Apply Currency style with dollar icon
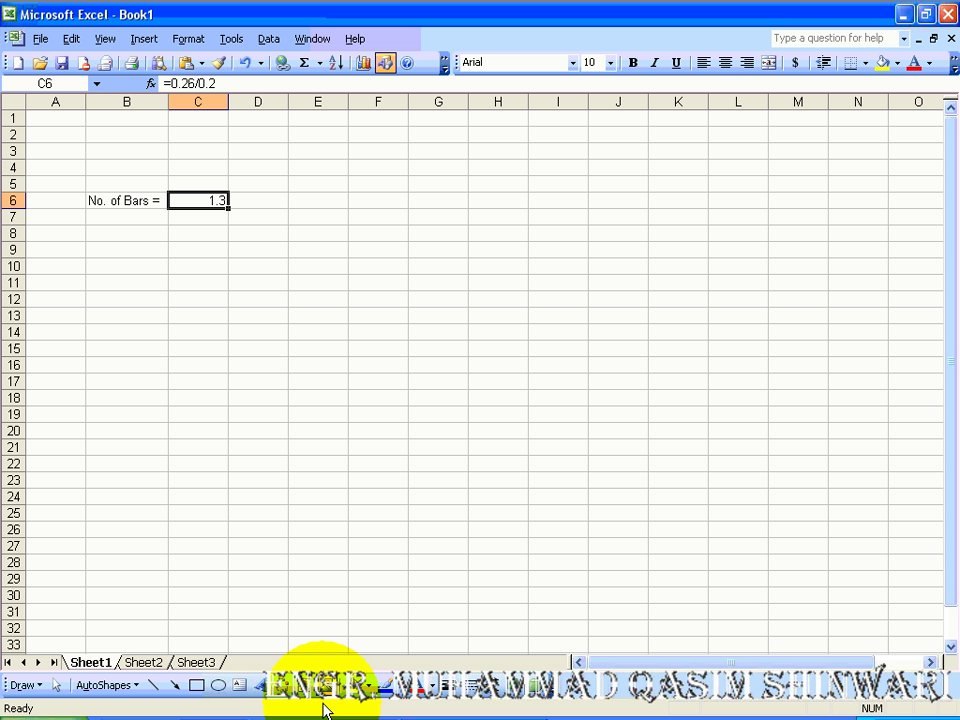Image resolution: width=960 pixels, height=720 pixels. tap(795, 62)
